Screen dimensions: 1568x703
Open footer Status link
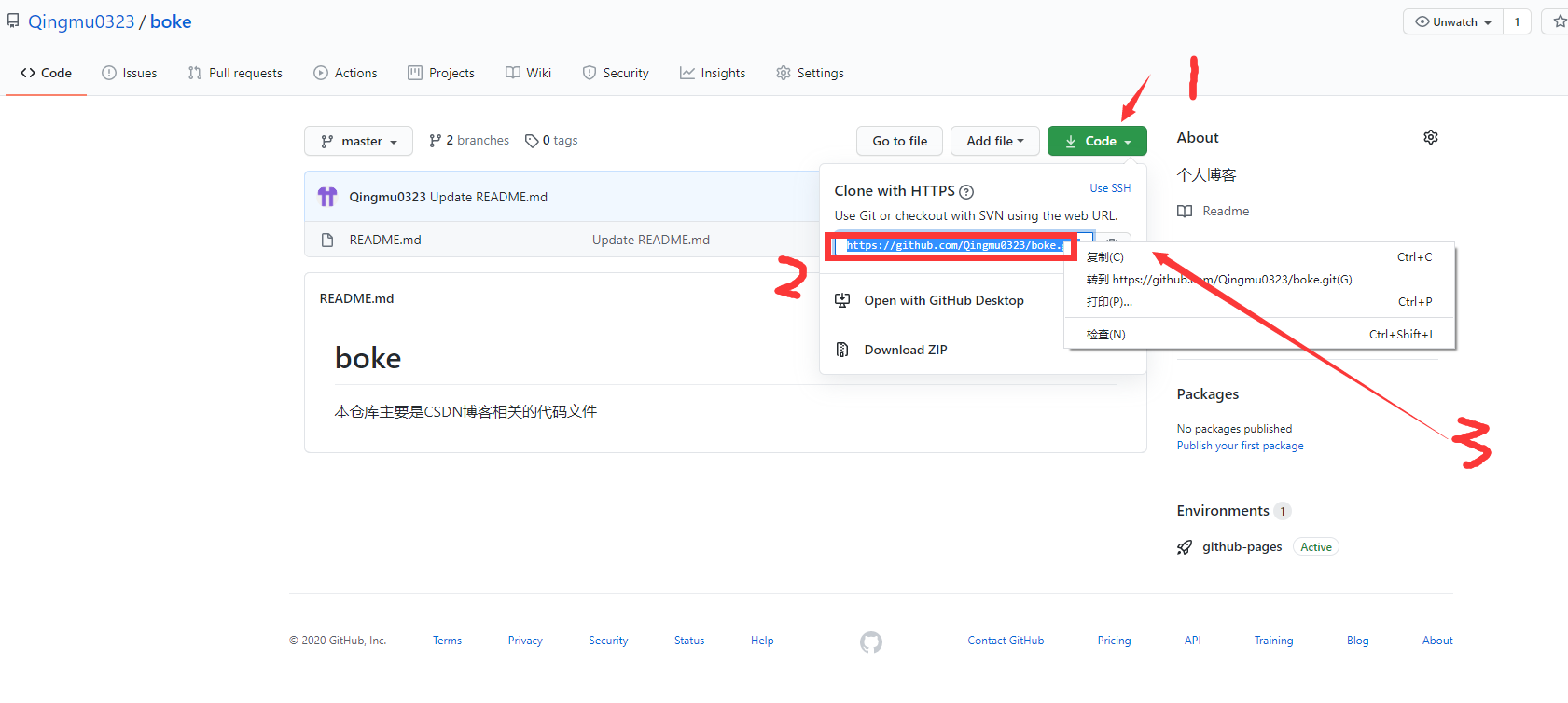(689, 641)
